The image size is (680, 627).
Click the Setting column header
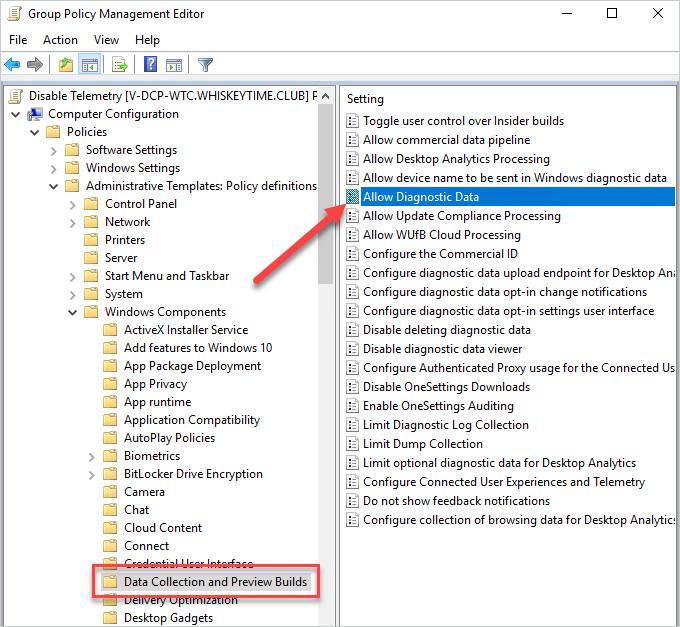[365, 99]
